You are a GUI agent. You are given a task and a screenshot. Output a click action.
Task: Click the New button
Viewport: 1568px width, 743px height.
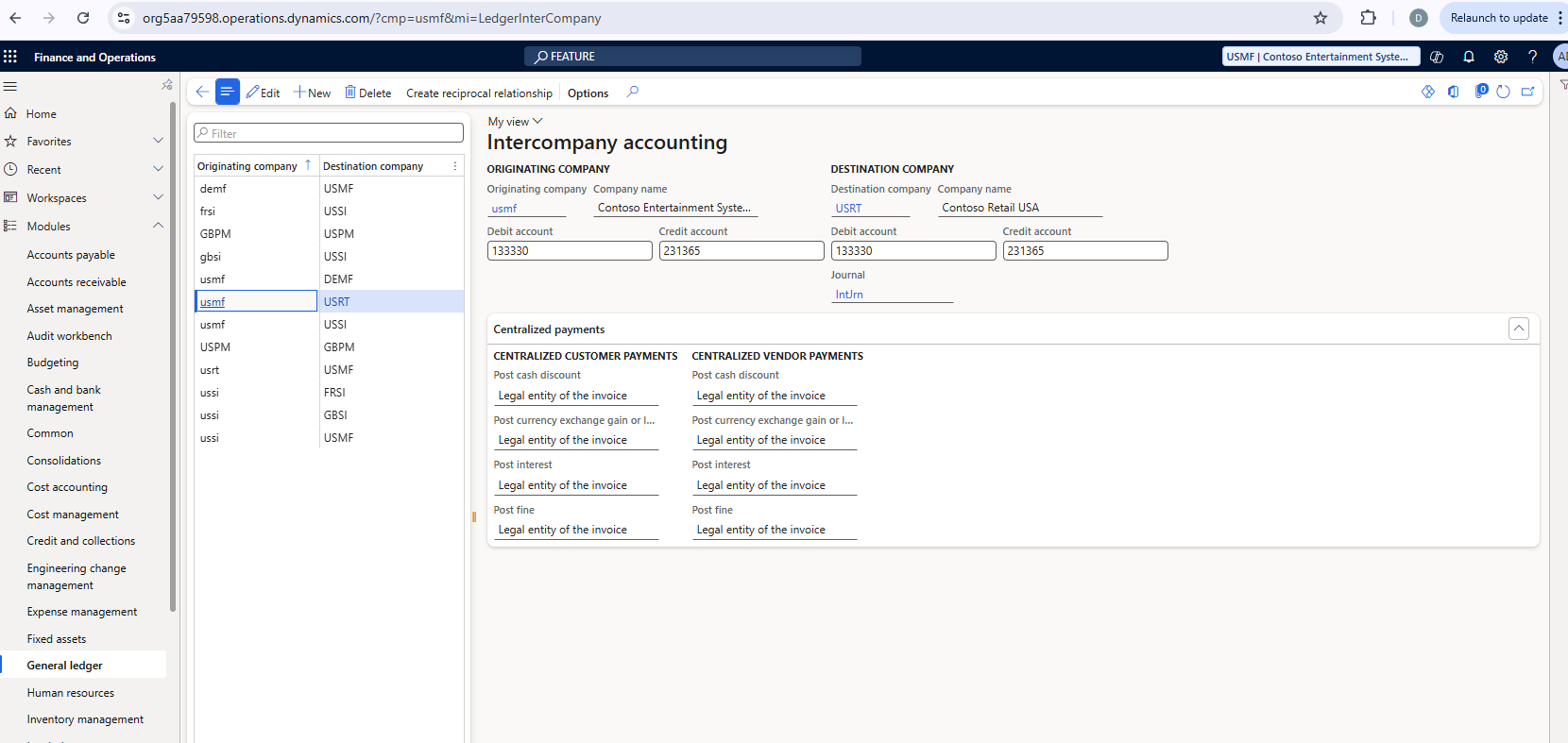coord(312,93)
